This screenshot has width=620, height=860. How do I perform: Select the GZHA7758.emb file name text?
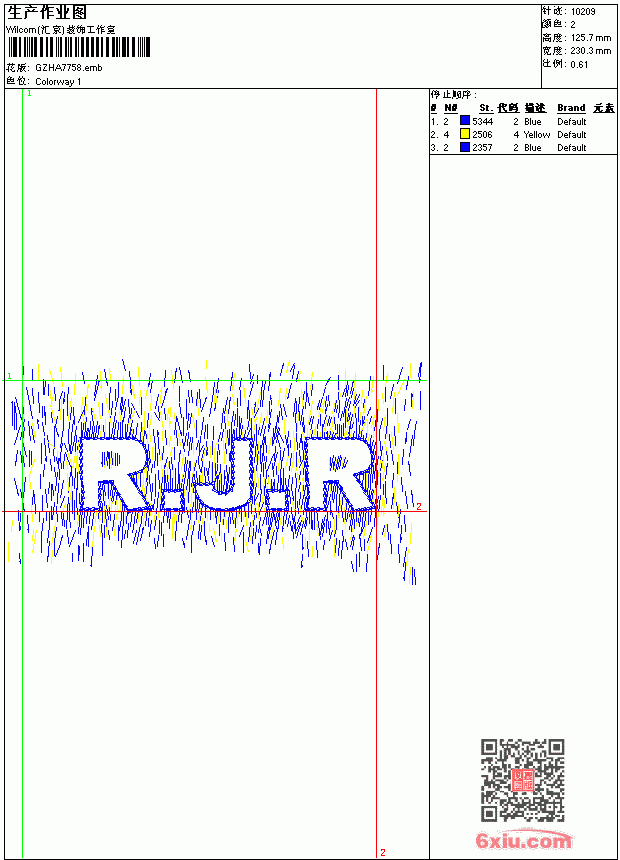[69, 68]
